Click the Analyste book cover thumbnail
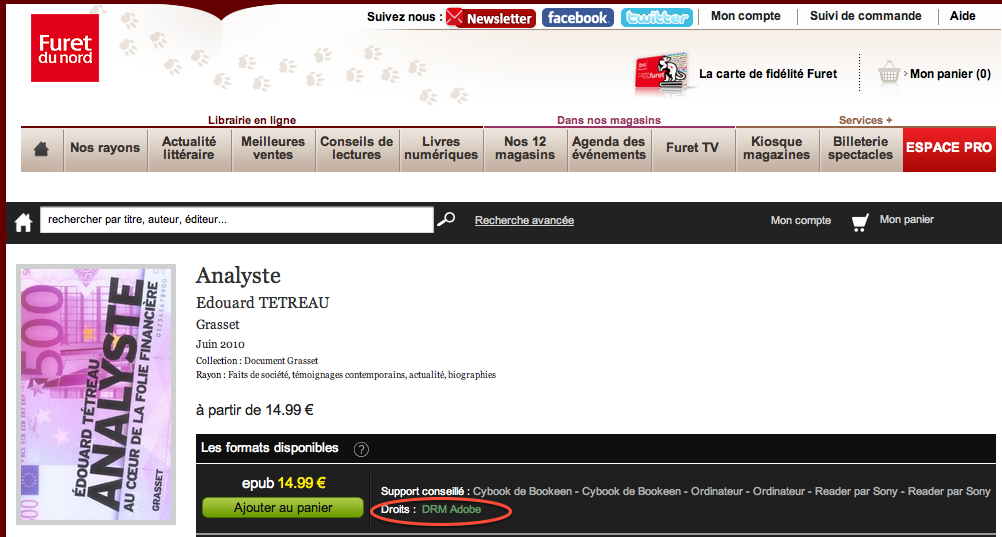 pyautogui.click(x=96, y=394)
